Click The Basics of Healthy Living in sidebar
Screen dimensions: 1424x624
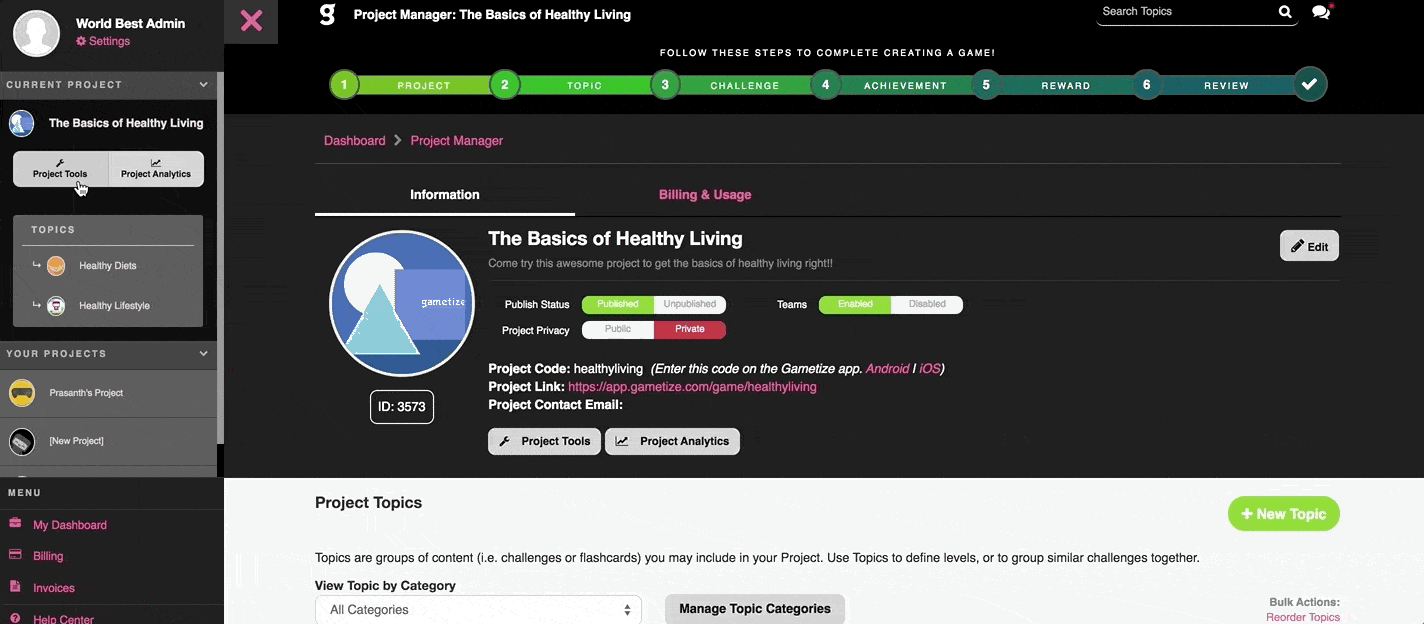(126, 123)
